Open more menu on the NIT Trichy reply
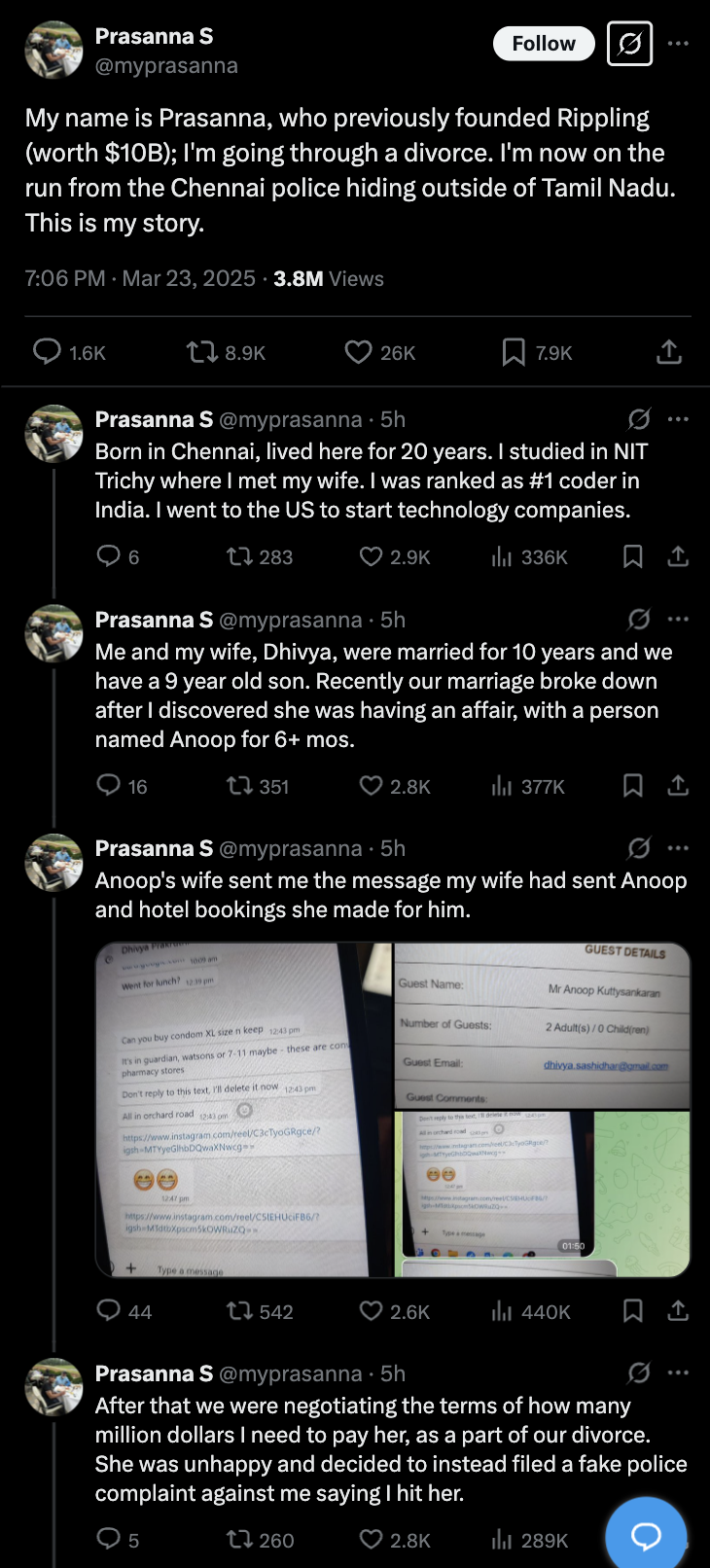The height and width of the screenshot is (1568, 710). click(678, 419)
